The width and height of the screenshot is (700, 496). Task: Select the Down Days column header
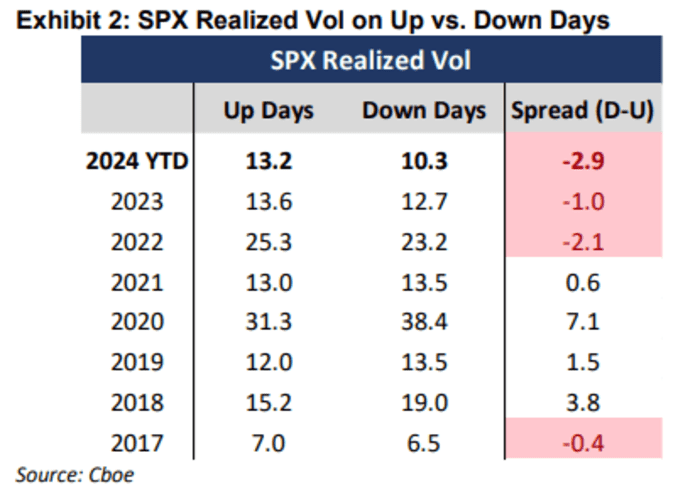[424, 110]
